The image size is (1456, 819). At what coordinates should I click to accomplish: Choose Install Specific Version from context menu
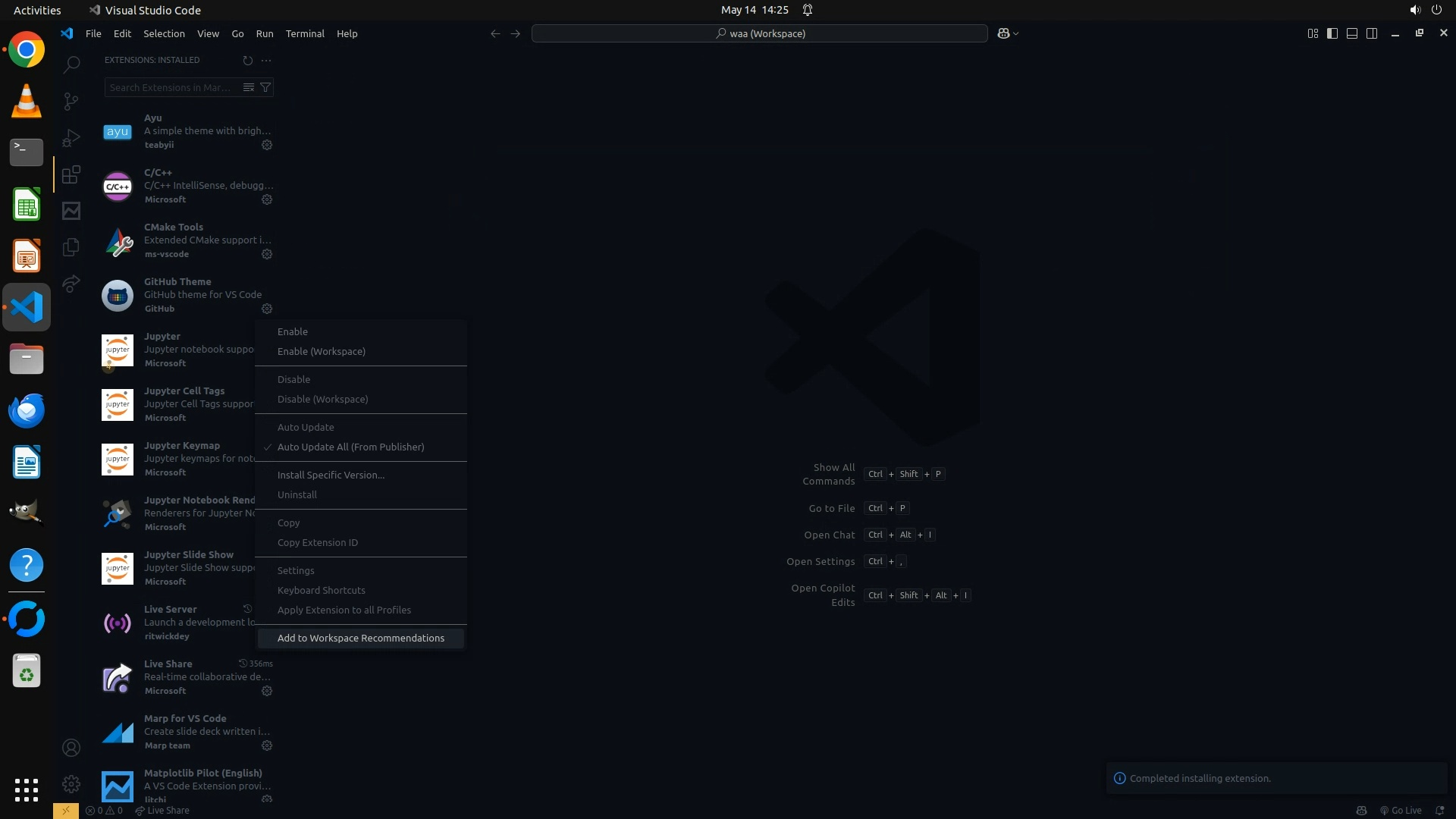tap(331, 475)
